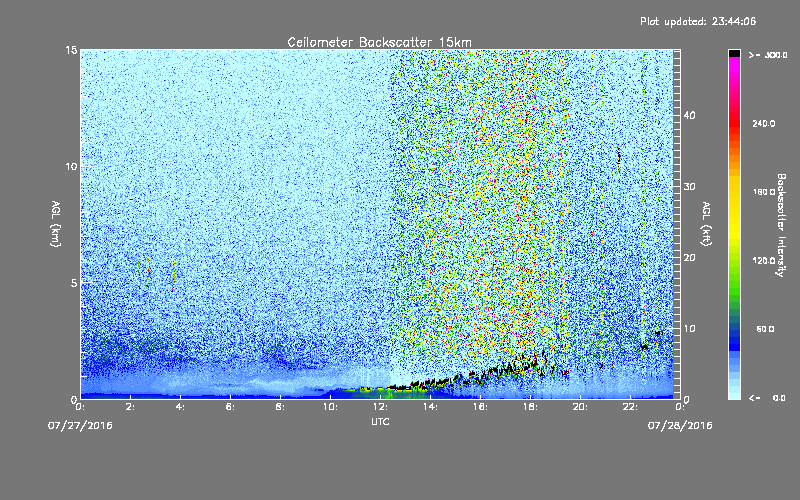Click the 240.0 colorbar label

pos(764,123)
